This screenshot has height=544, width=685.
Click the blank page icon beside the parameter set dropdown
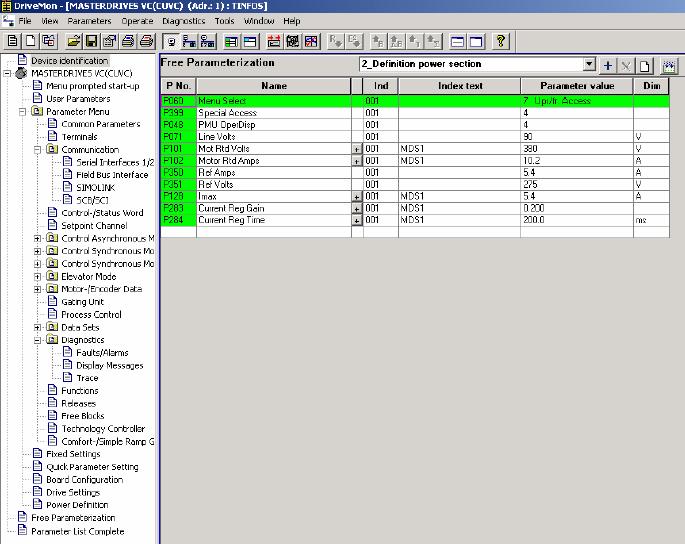coord(644,66)
